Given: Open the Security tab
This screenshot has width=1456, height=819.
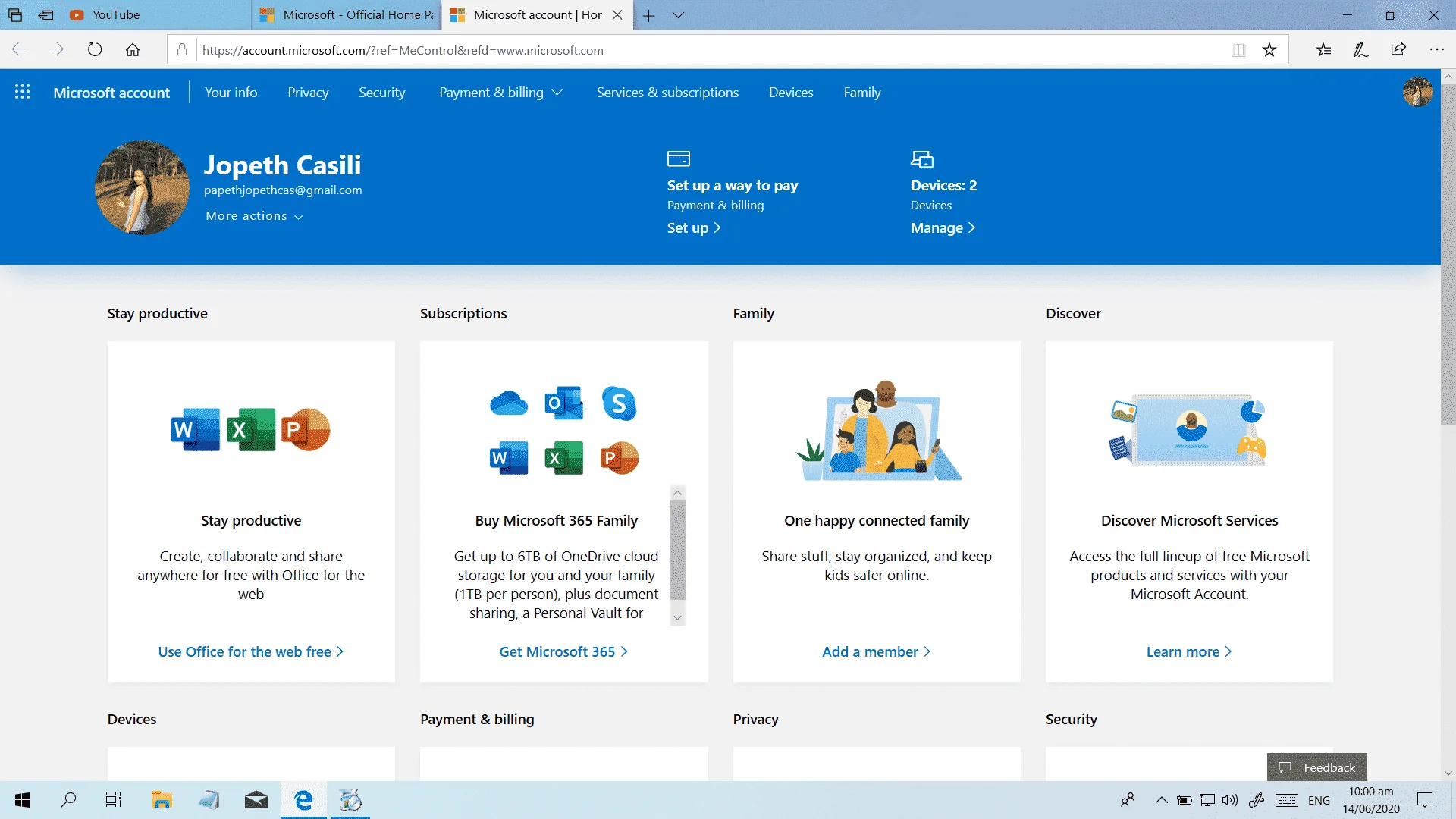Looking at the screenshot, I should (x=382, y=93).
